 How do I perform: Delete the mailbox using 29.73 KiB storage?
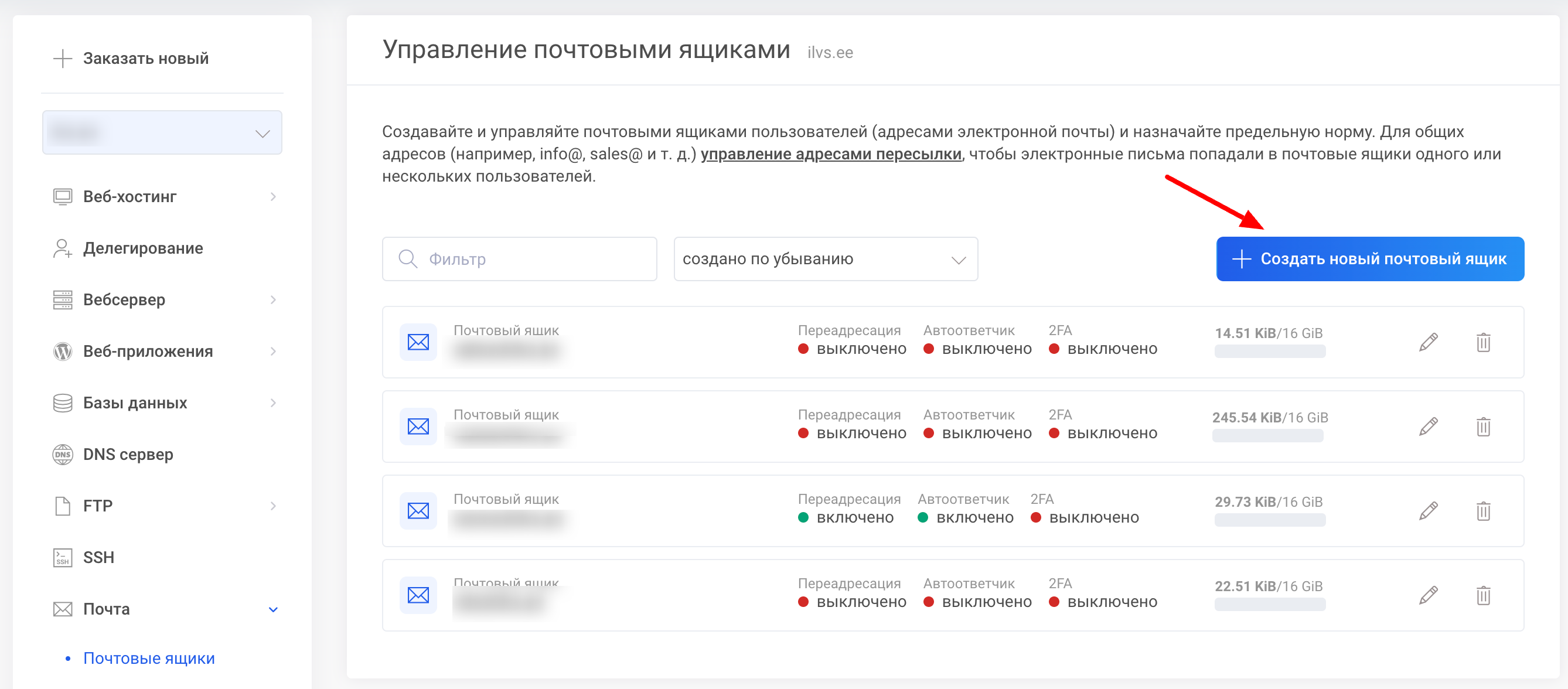click(1483, 511)
